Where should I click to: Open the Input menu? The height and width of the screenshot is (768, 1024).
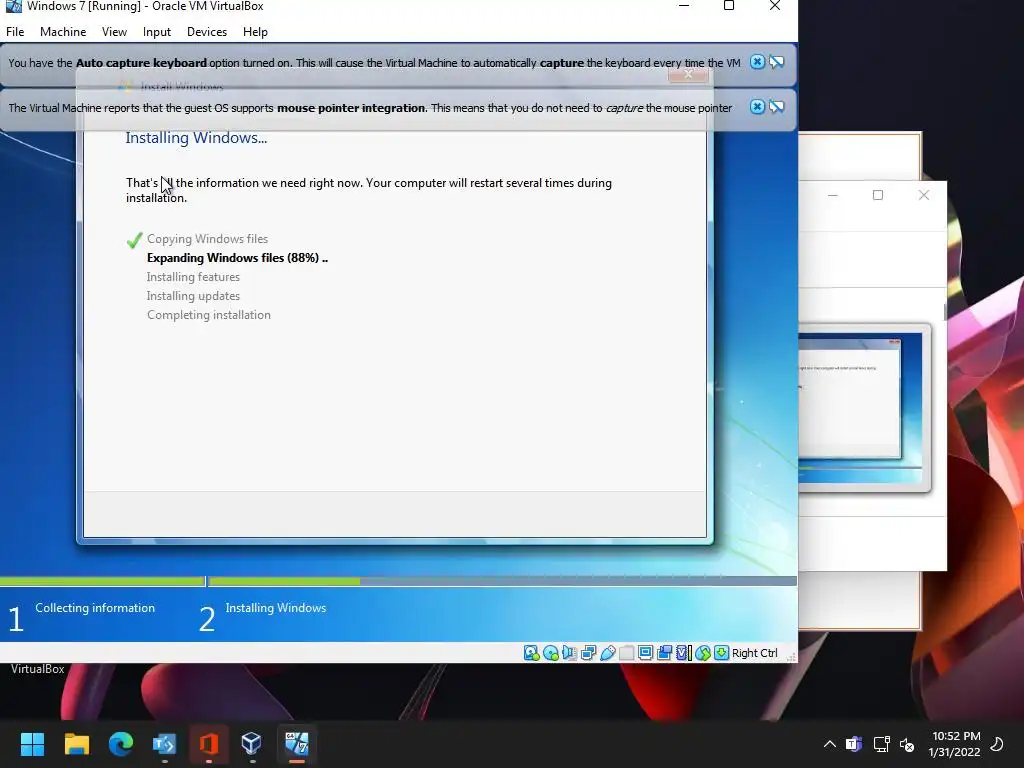pyautogui.click(x=157, y=31)
